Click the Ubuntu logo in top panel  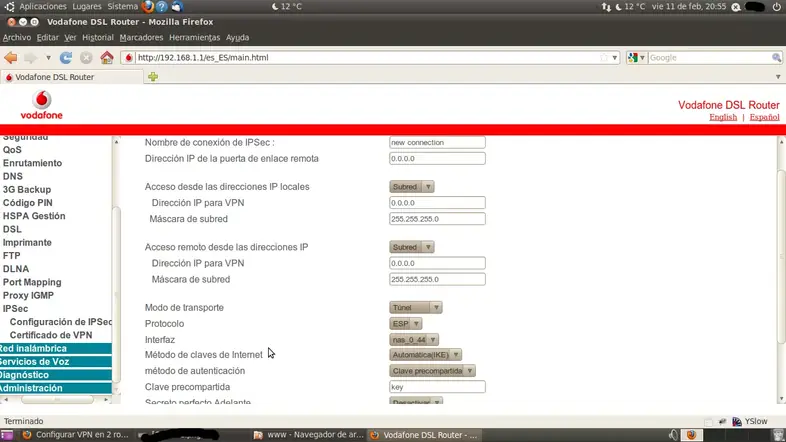[10, 7]
